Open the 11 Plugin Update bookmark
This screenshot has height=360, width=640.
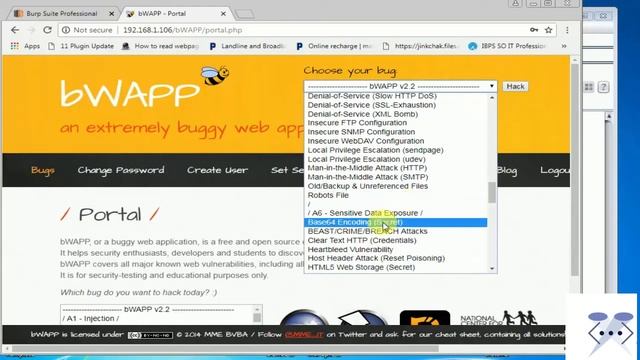81,46
